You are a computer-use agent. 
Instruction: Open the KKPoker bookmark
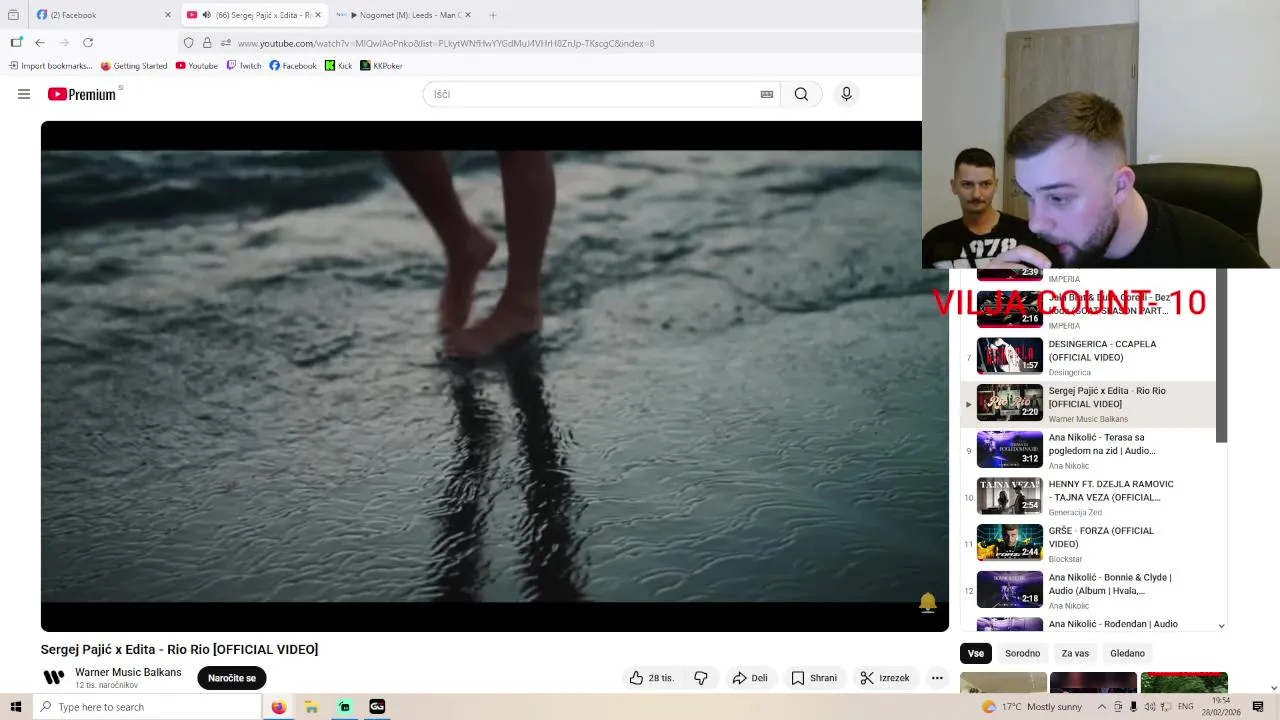[x=381, y=66]
